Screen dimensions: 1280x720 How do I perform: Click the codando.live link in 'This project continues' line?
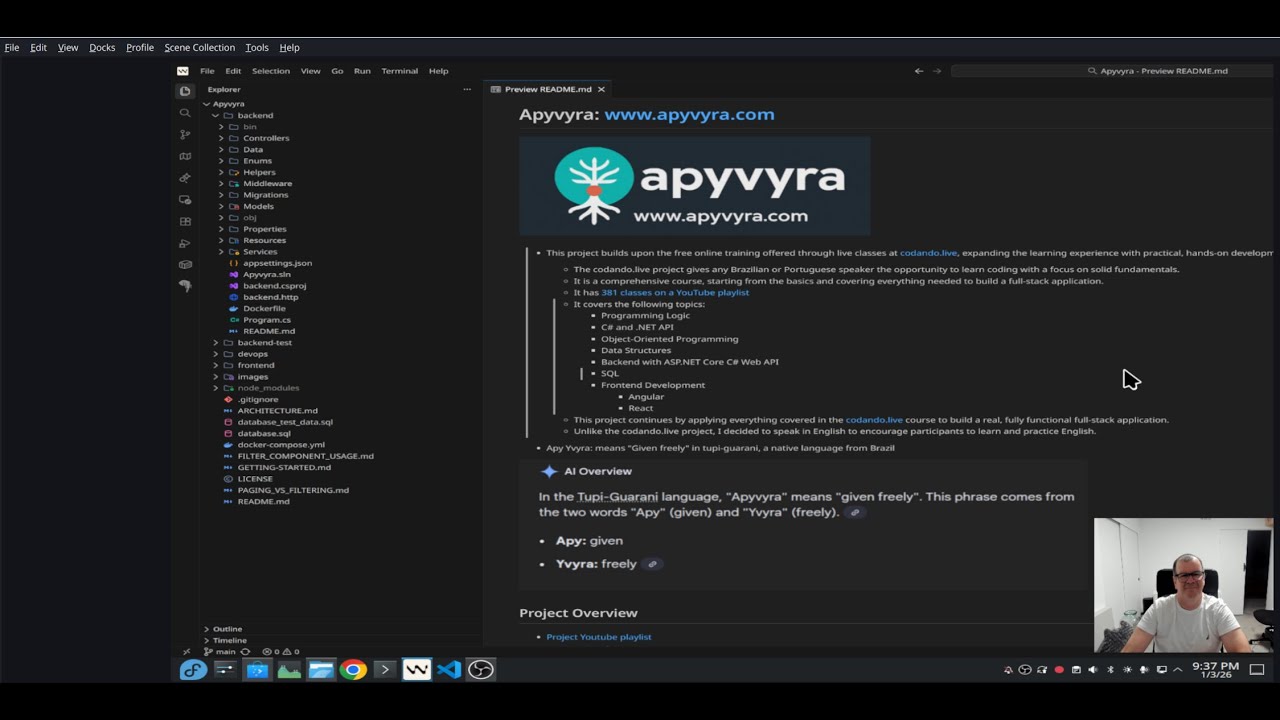pyautogui.click(x=874, y=420)
